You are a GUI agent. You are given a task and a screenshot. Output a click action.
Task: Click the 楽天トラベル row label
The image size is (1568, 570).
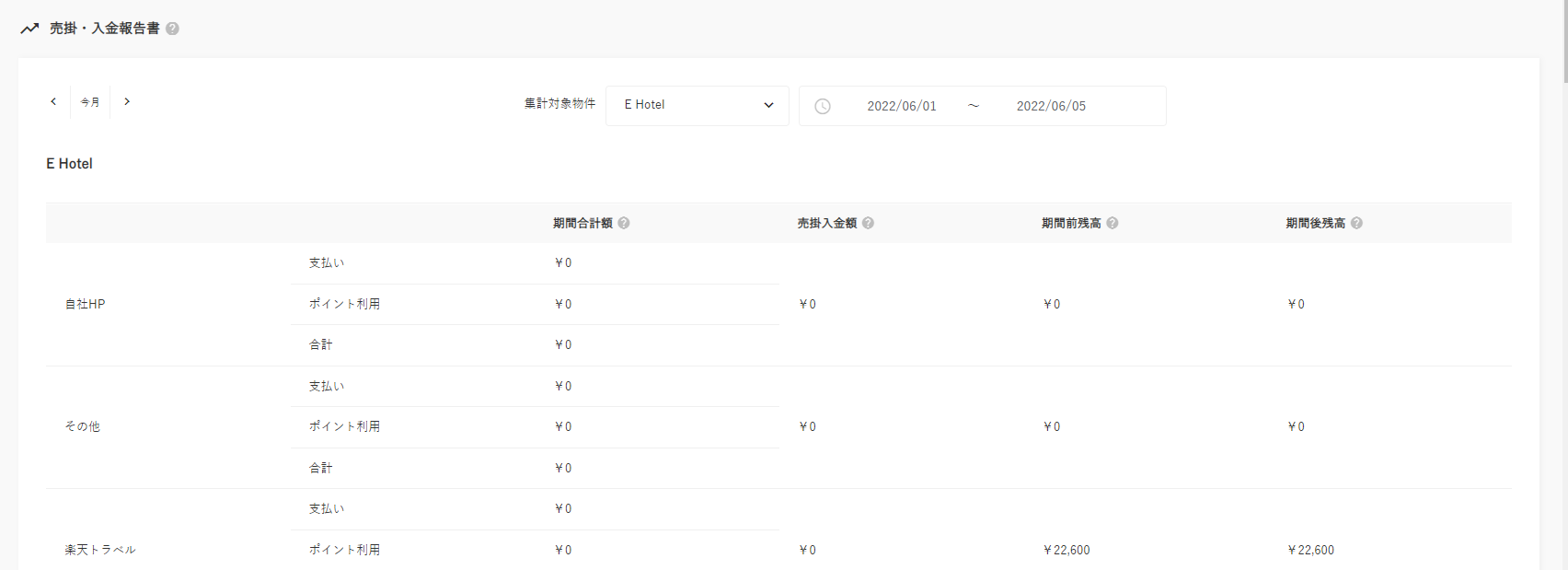[100, 550]
